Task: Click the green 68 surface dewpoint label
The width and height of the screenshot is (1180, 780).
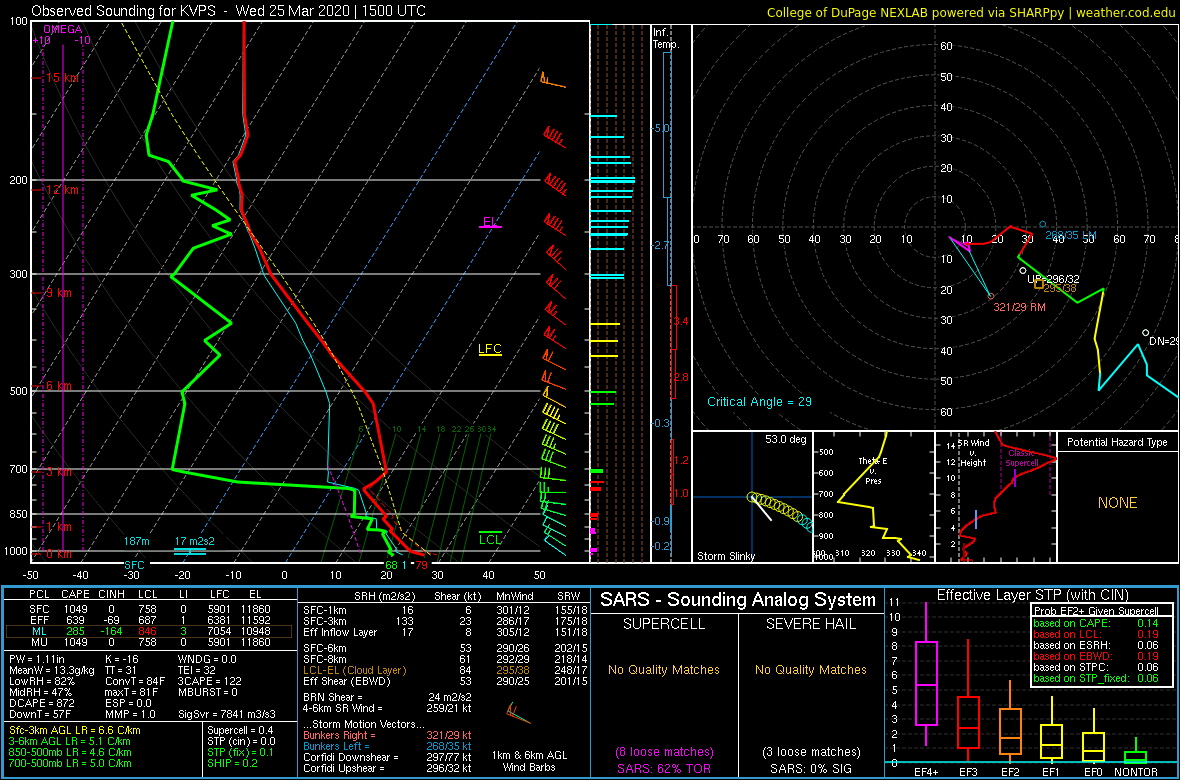Action: 391,565
